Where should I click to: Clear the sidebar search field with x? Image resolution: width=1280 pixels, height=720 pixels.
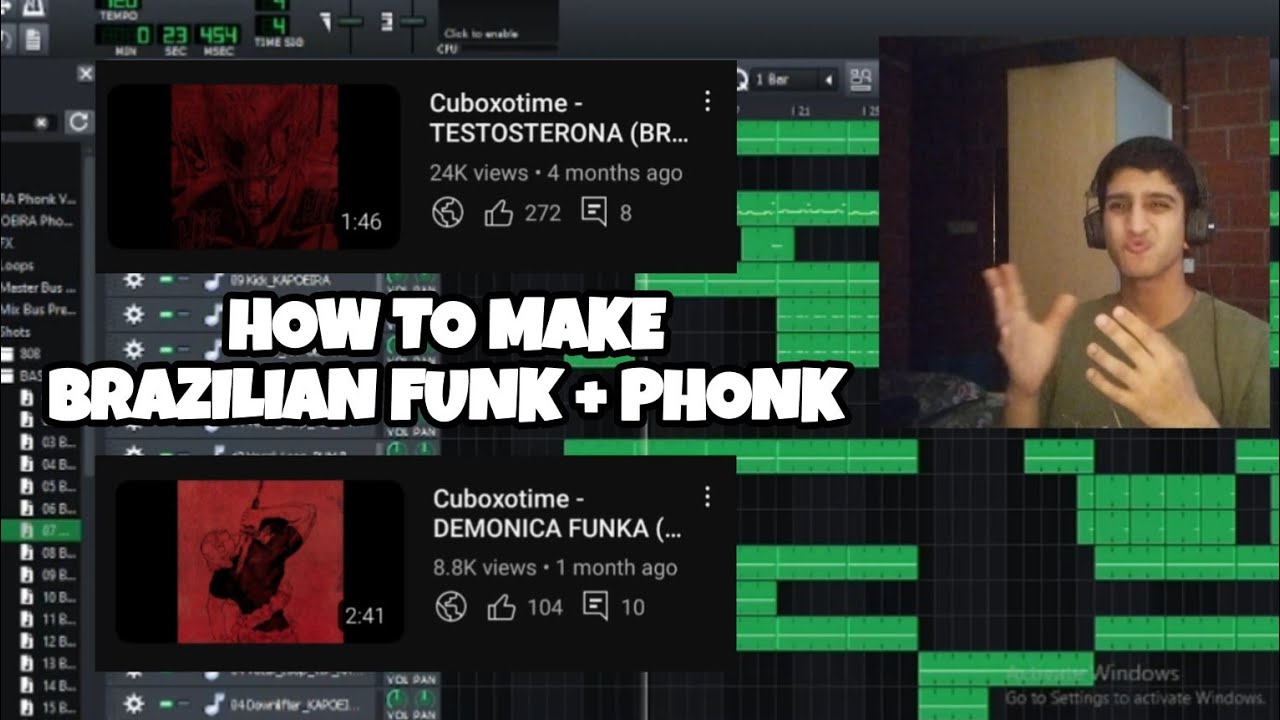(41, 123)
